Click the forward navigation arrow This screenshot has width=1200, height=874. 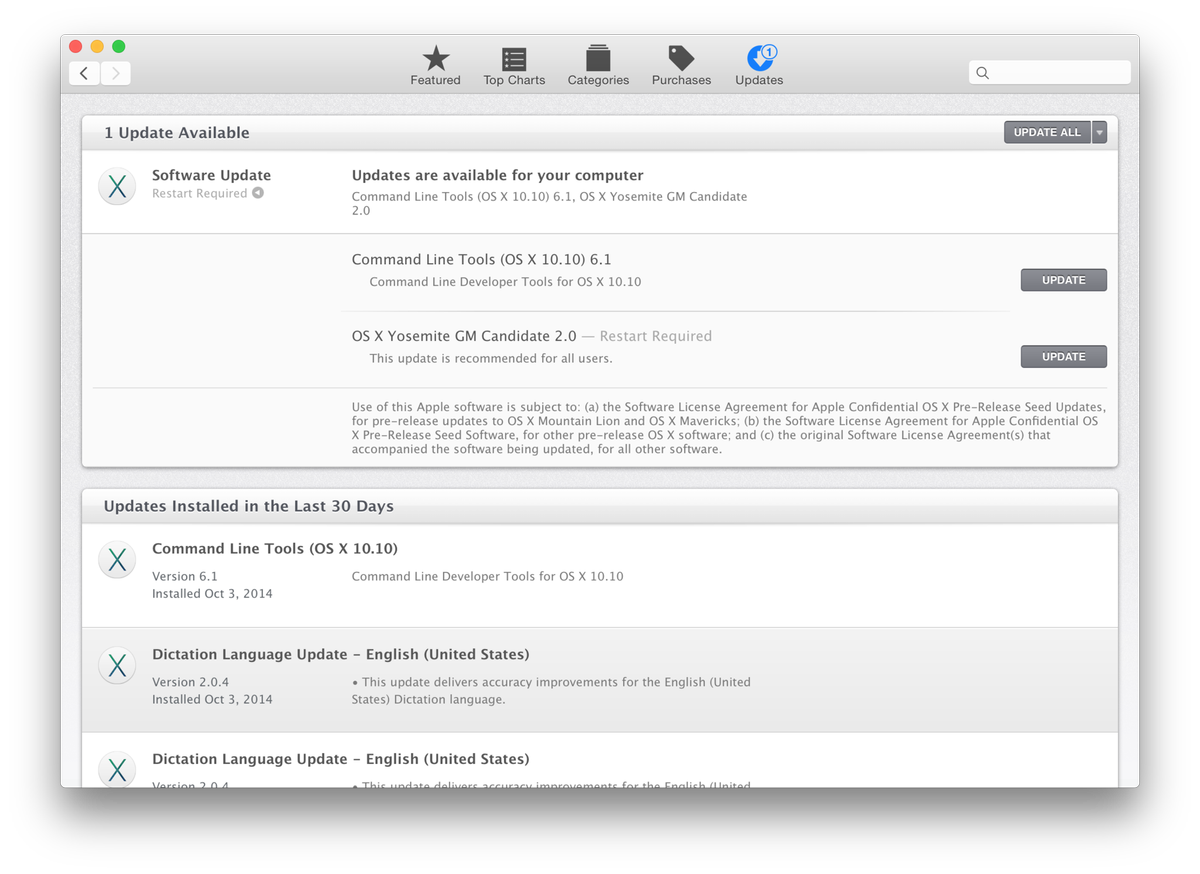coord(115,73)
